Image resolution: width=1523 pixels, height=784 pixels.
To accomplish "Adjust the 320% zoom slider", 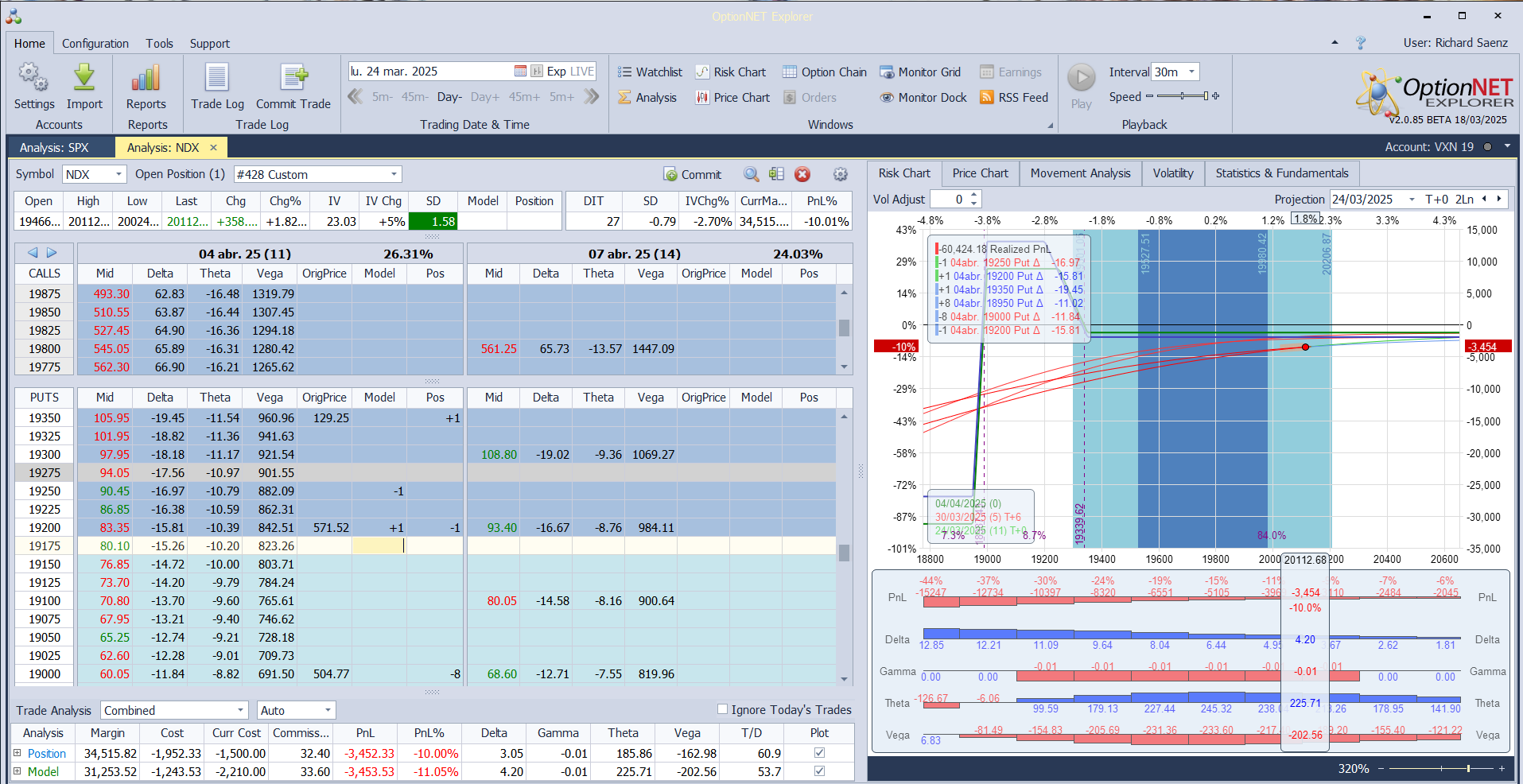I will (x=1440, y=768).
